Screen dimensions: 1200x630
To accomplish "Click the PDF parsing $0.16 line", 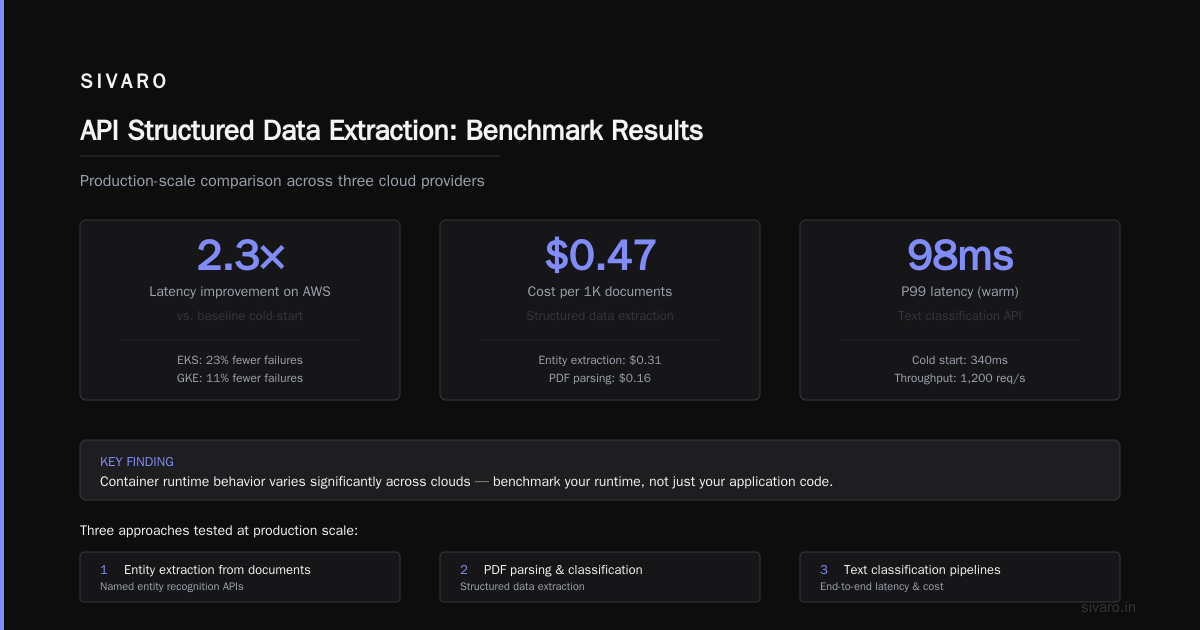I will [x=600, y=378].
